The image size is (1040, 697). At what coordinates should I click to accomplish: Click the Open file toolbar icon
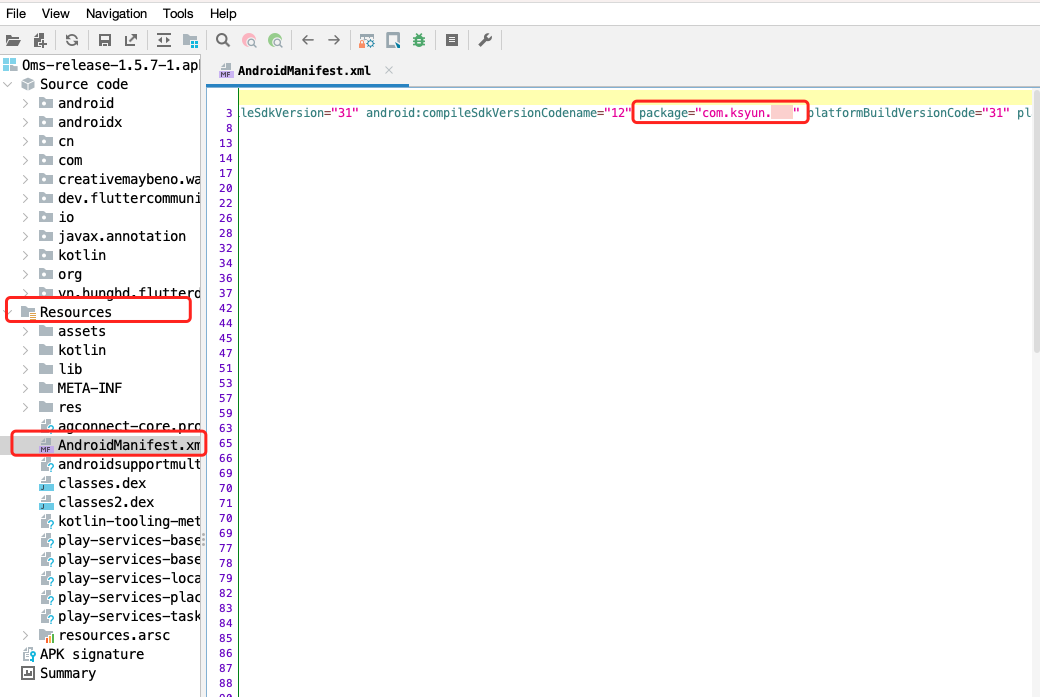13,40
